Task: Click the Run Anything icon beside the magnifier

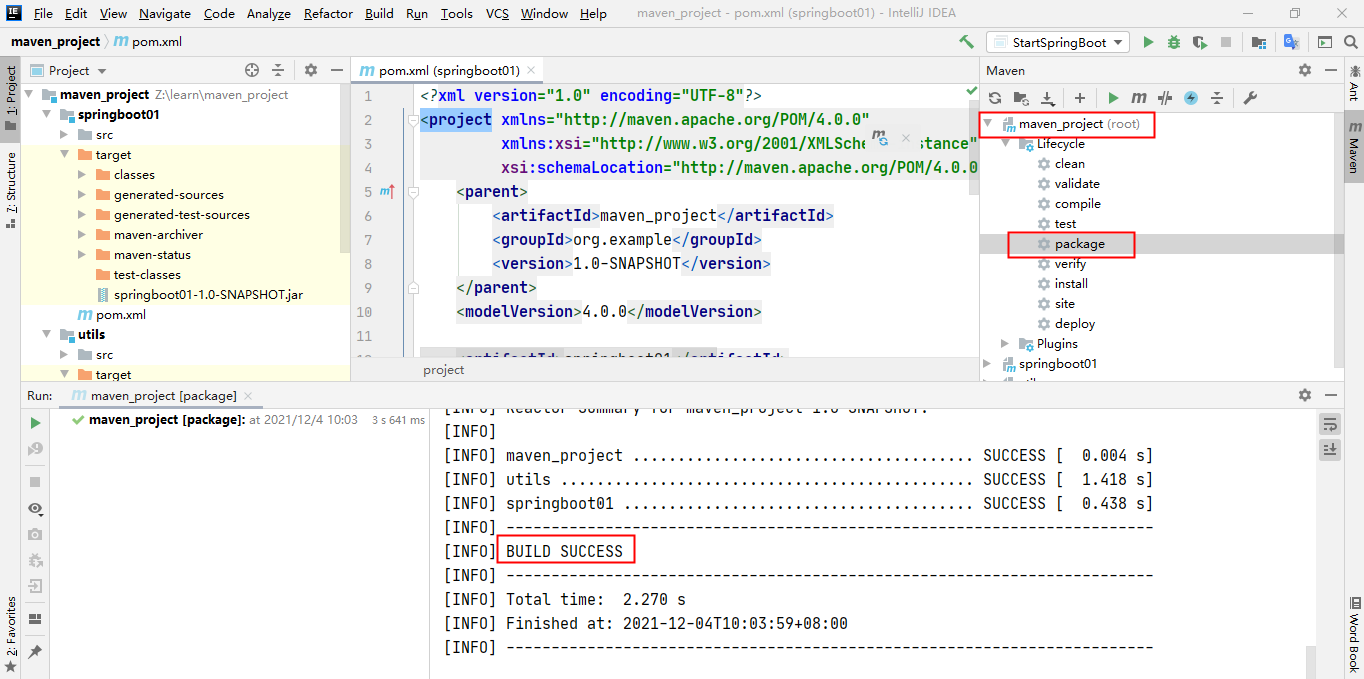Action: point(1325,42)
